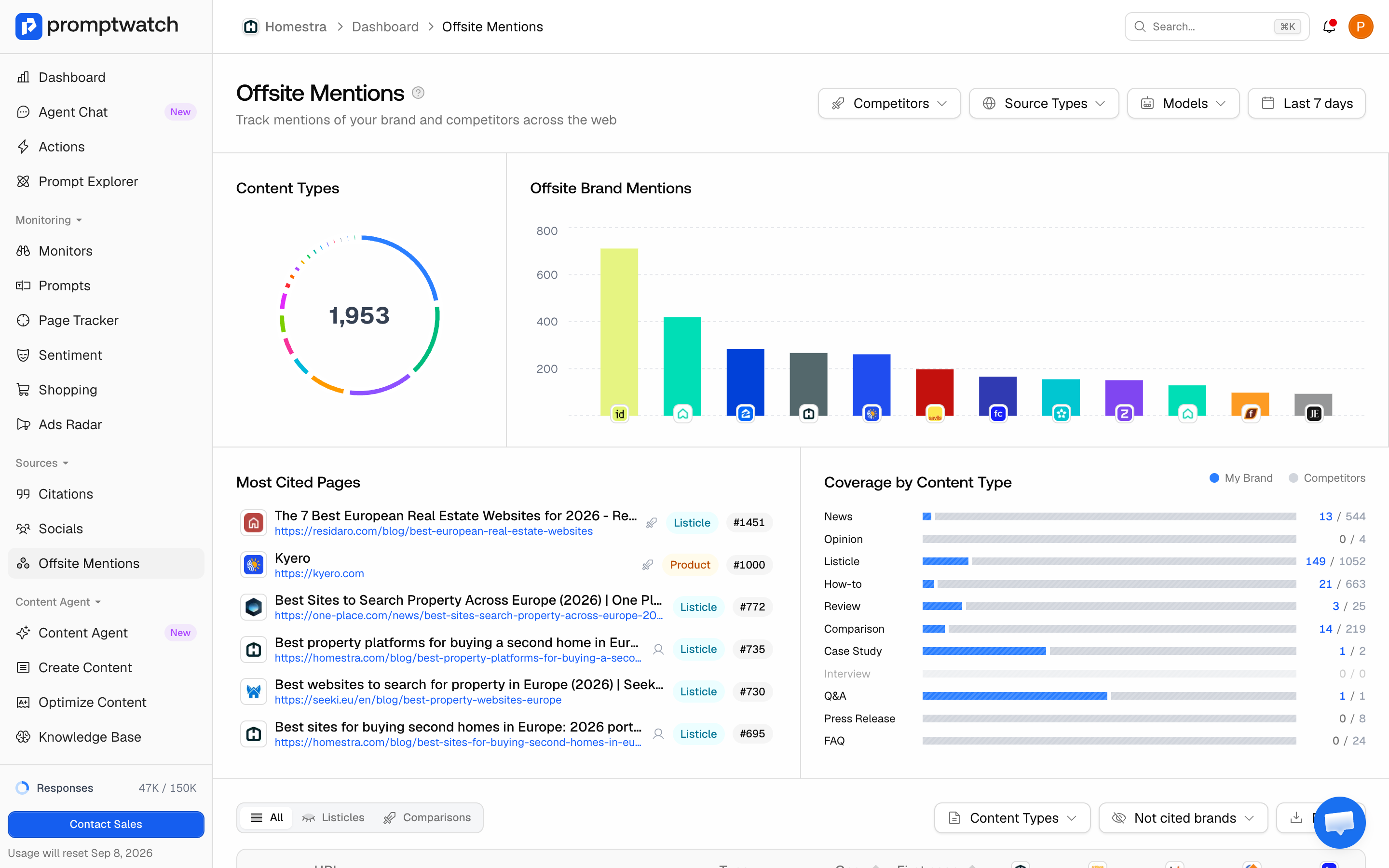Click the tallest yellow 'id' bar
This screenshot has height=868, width=1389.
tap(619, 331)
